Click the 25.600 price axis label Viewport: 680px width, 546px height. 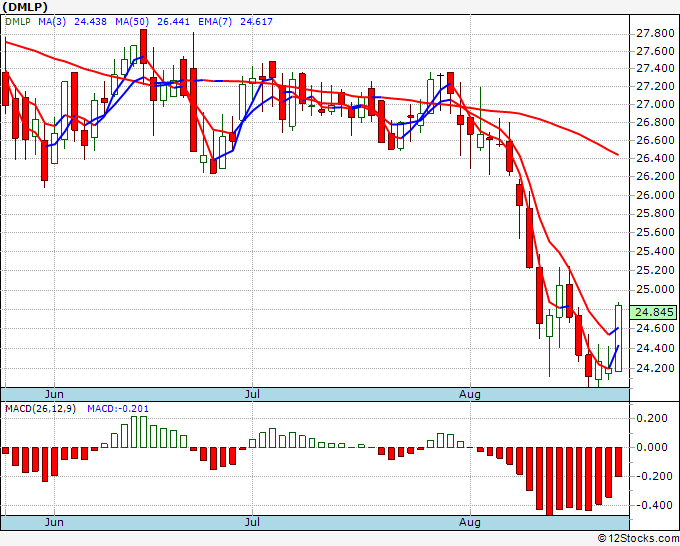pos(655,232)
